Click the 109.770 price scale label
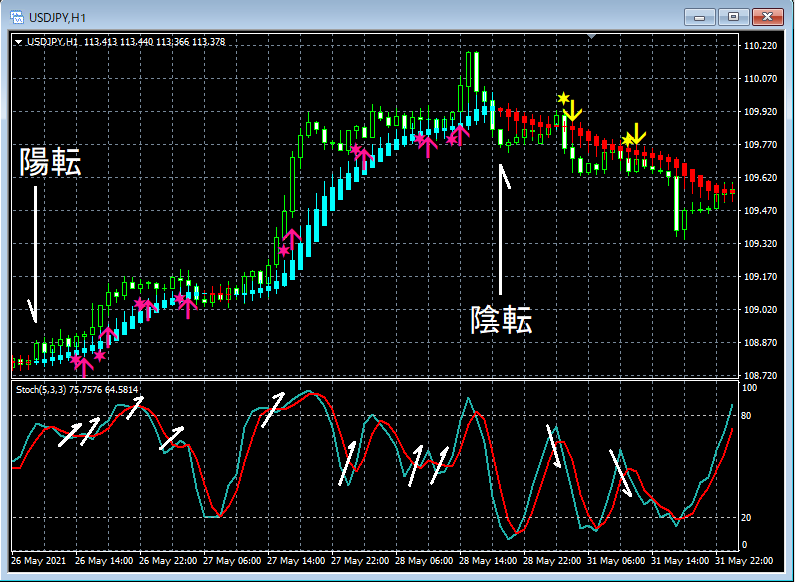The image size is (796, 582). 760,145
